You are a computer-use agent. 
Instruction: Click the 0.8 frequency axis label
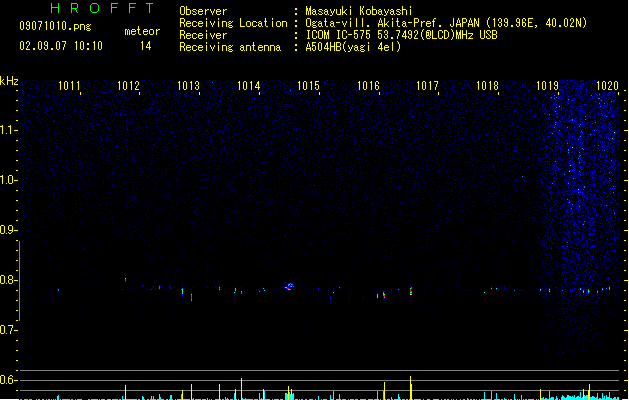8,280
